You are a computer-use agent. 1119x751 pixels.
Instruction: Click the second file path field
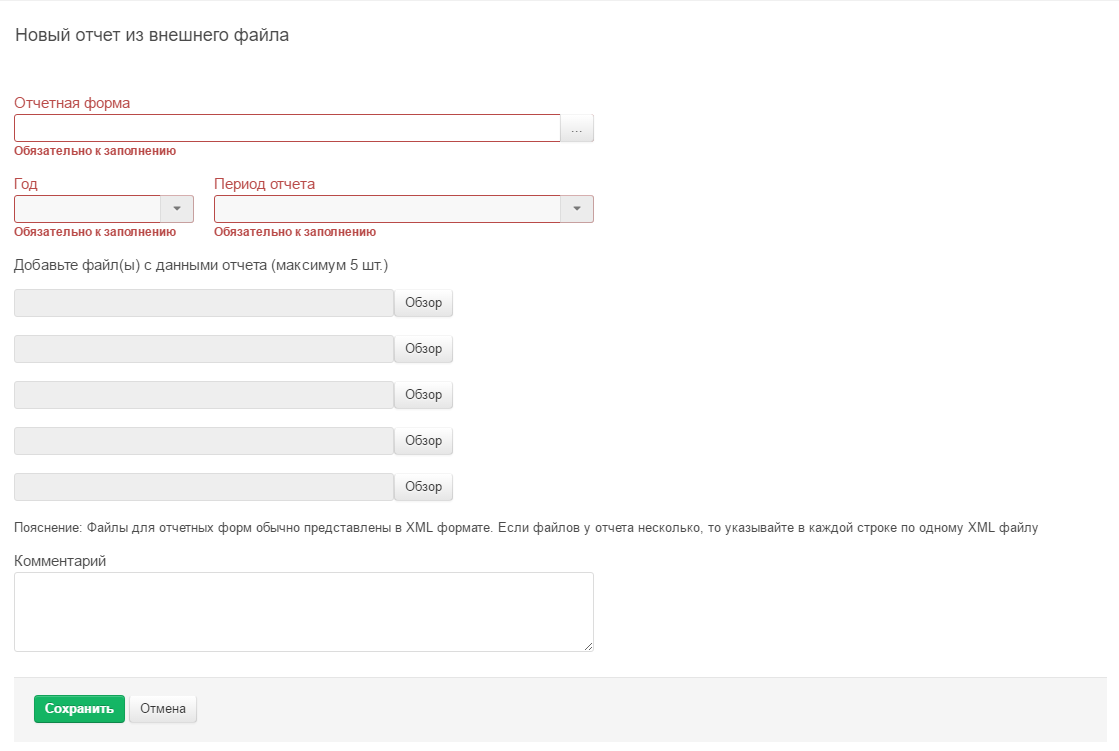204,349
